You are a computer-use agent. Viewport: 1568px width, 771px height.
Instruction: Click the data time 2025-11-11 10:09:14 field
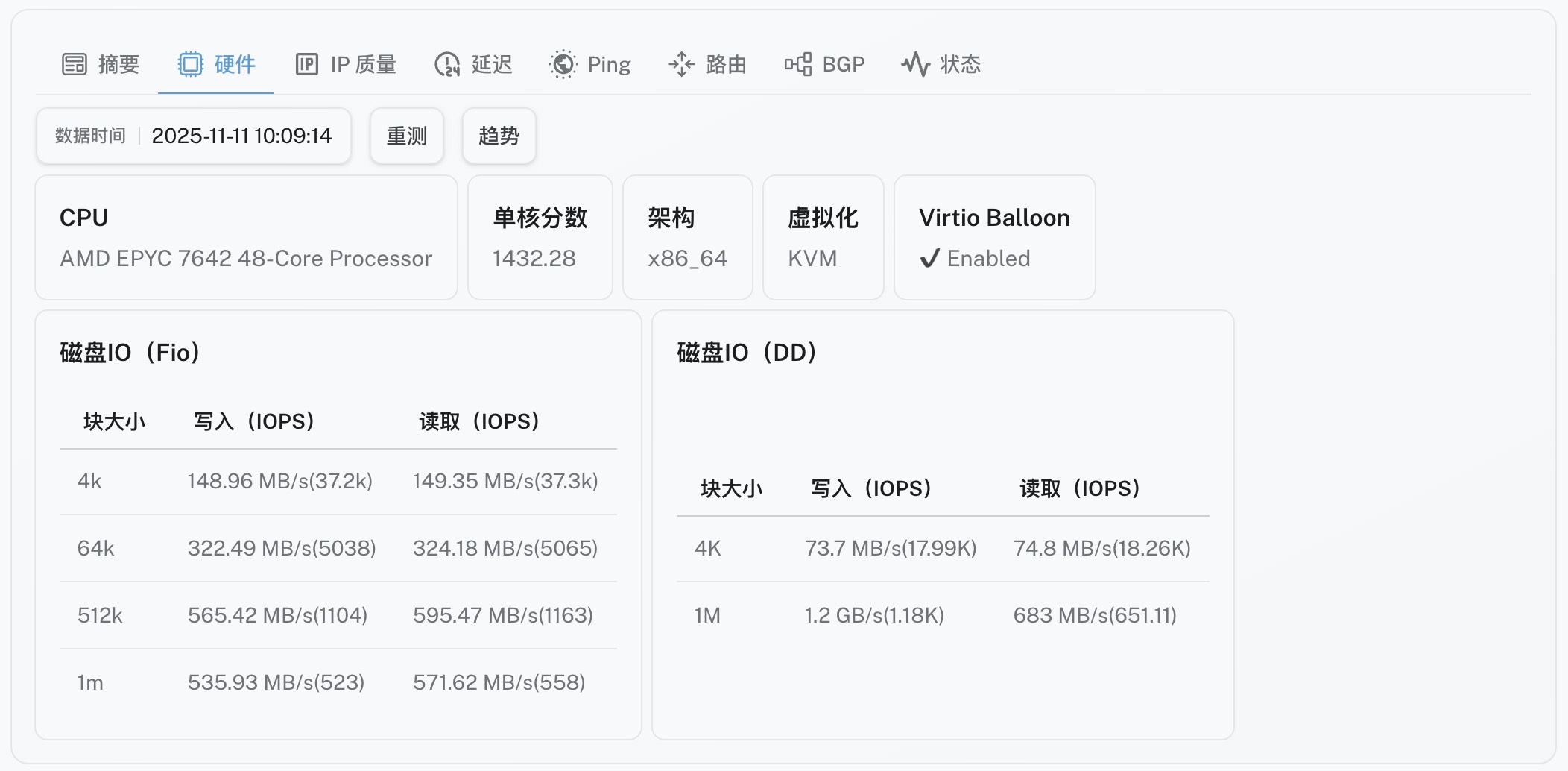[x=241, y=136]
